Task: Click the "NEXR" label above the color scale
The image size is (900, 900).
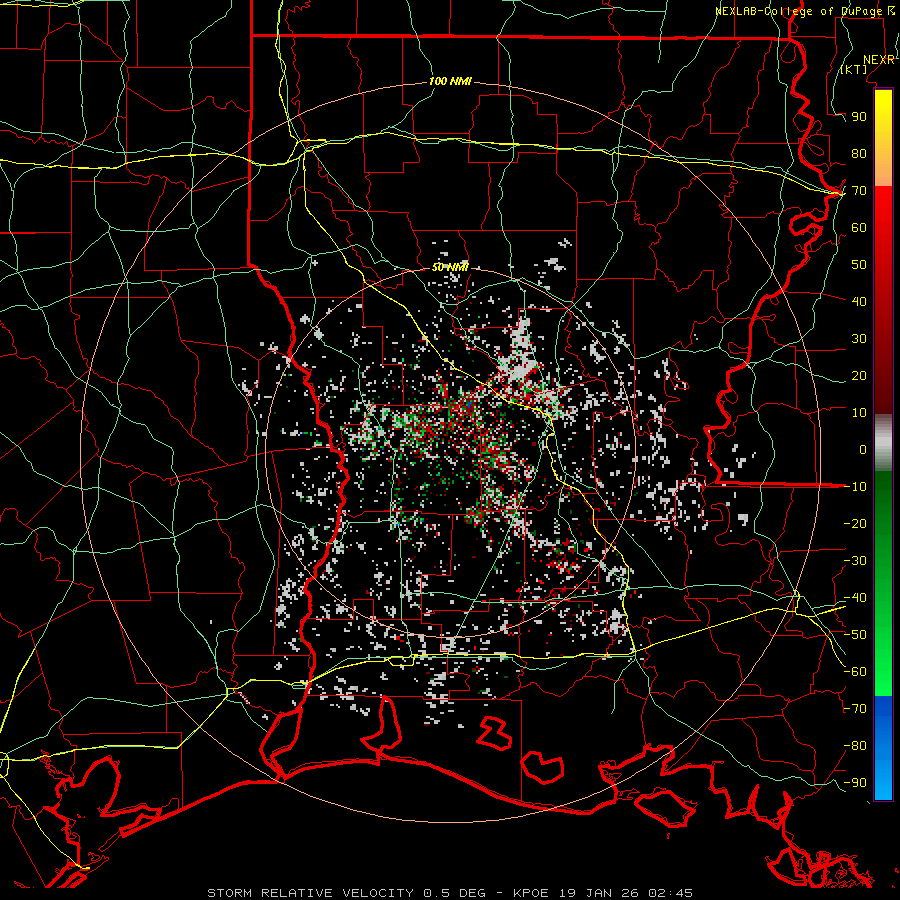Action: point(879,60)
